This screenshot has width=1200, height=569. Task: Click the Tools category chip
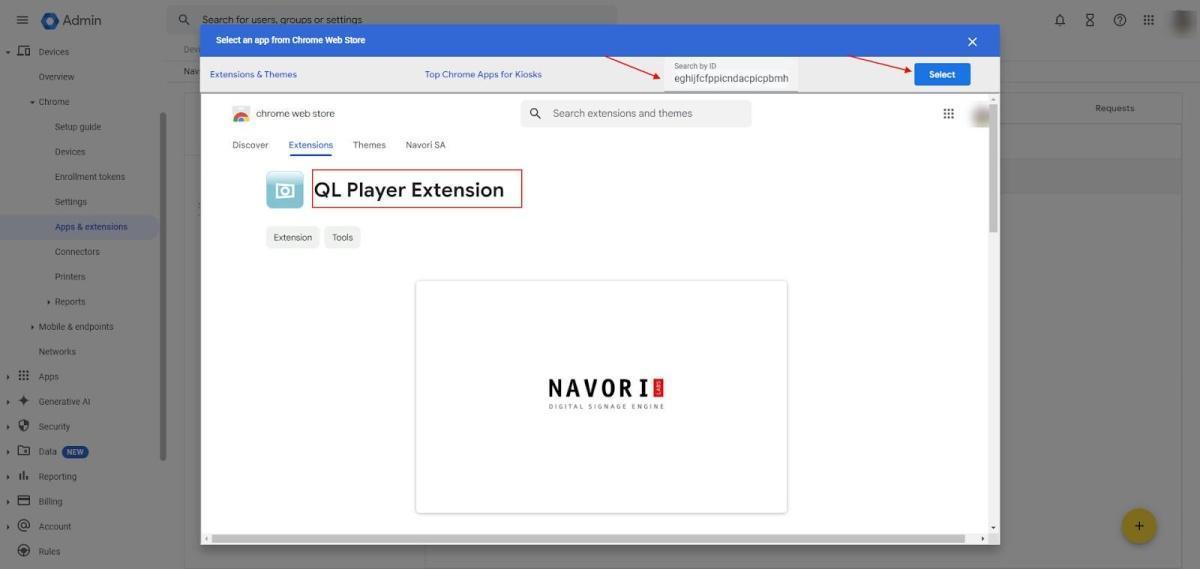pos(343,238)
